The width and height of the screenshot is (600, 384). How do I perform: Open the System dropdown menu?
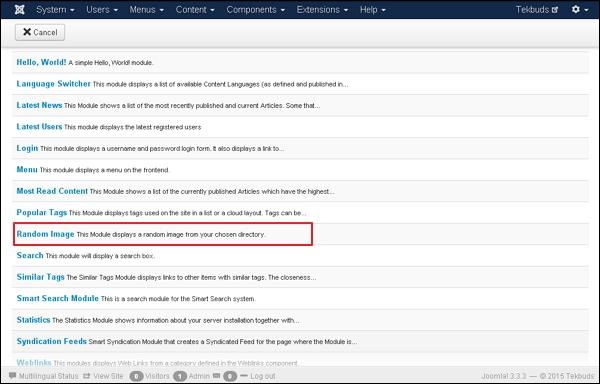55,10
